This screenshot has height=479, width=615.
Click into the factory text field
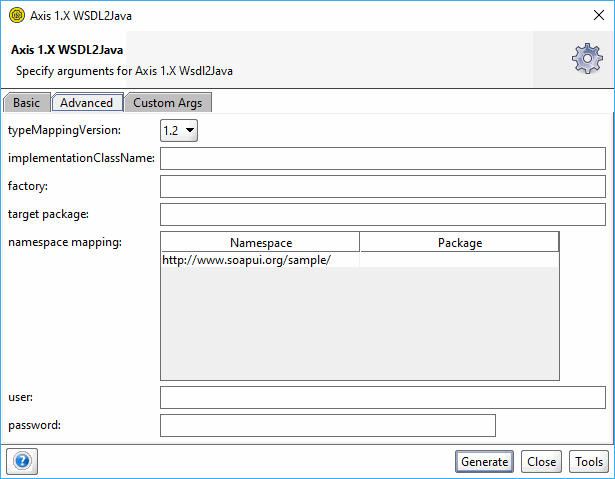[x=383, y=186]
